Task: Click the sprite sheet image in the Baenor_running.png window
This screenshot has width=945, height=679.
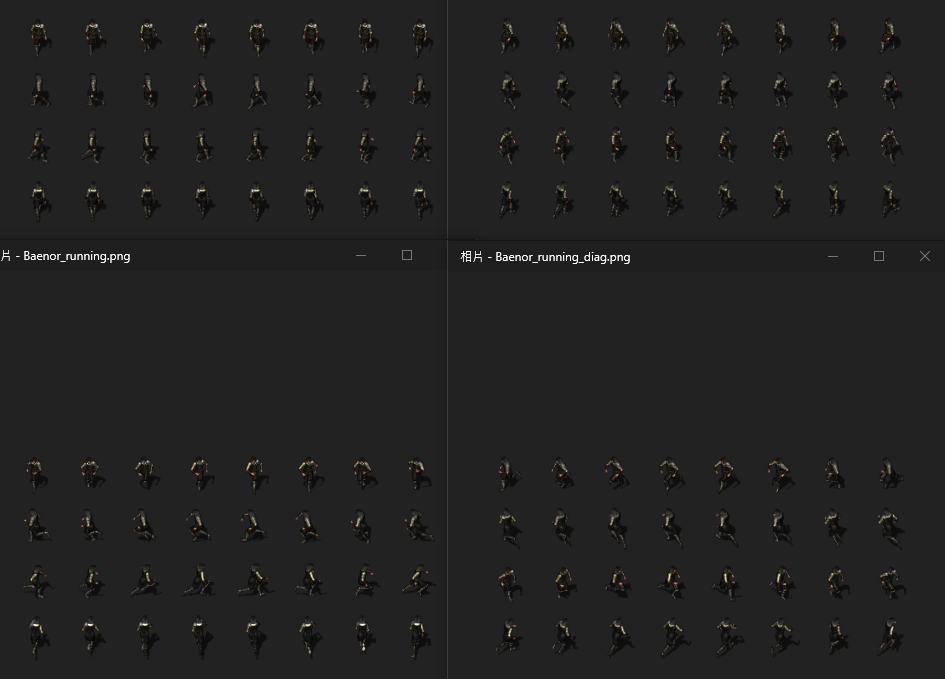Action: tap(229, 557)
